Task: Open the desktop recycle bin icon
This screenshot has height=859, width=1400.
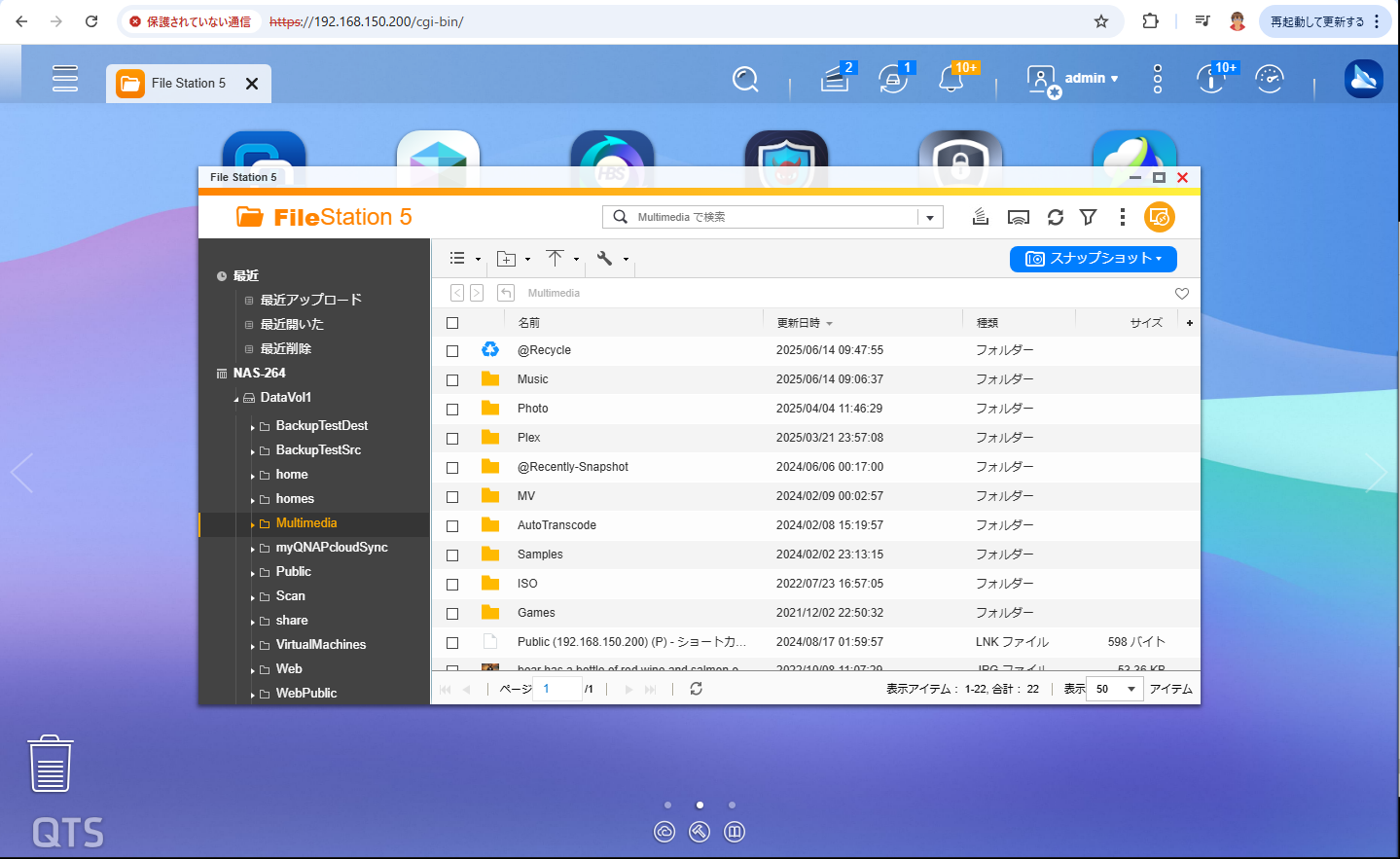Action: (x=51, y=764)
